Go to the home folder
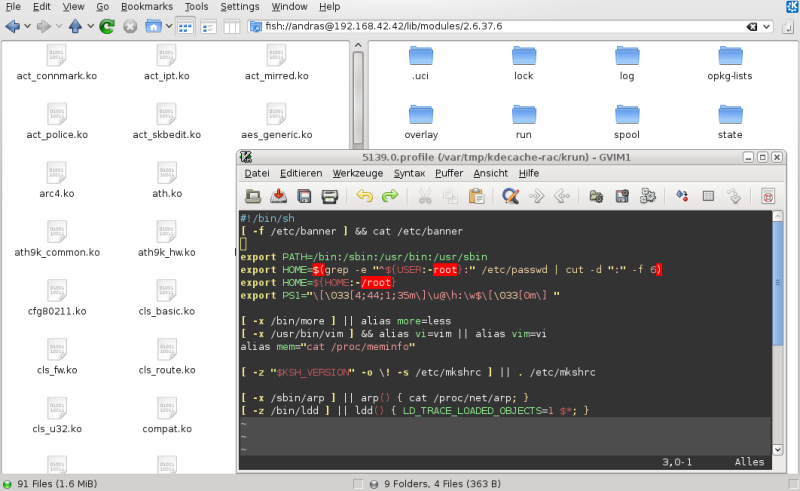Screen dimensions: 800x491 [153, 26]
